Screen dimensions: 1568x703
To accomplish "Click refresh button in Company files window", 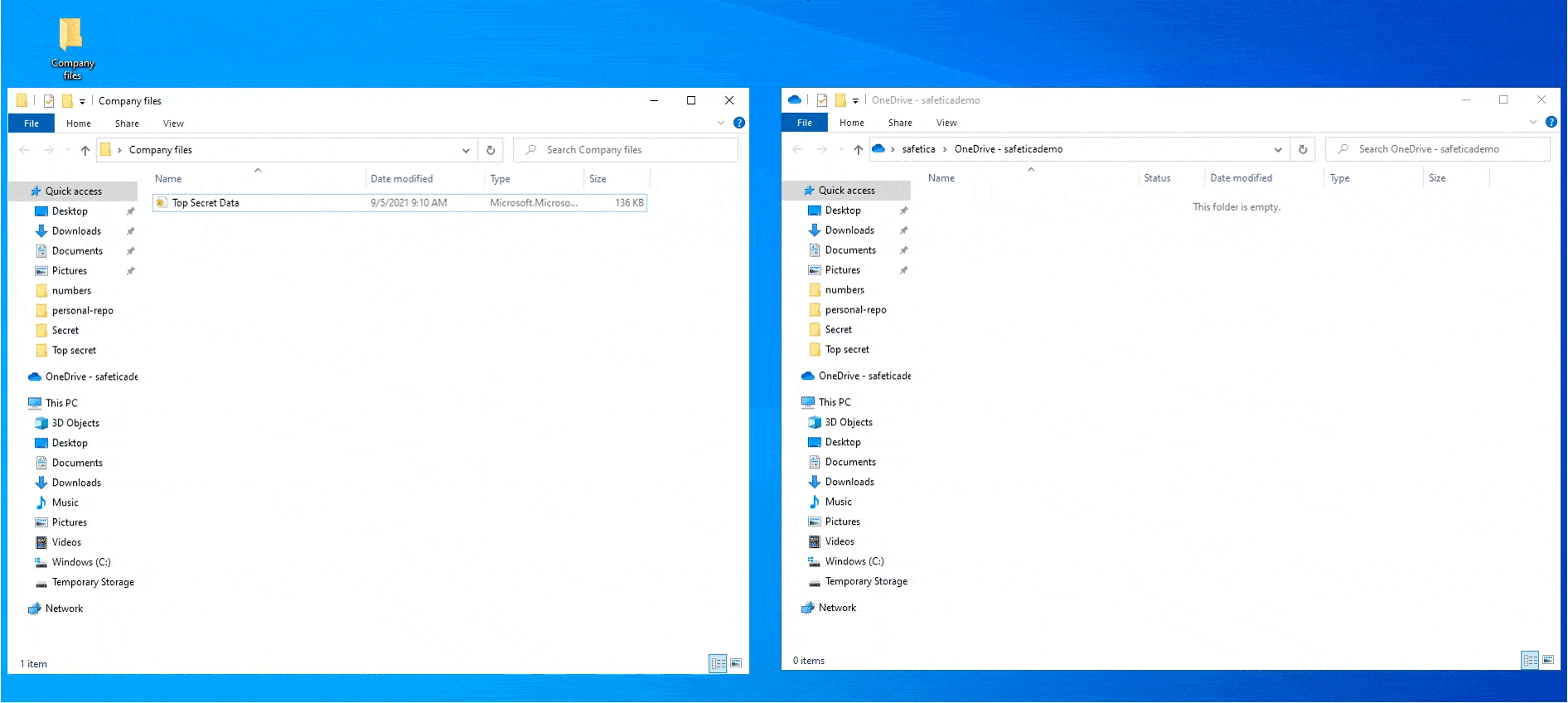I will (491, 150).
